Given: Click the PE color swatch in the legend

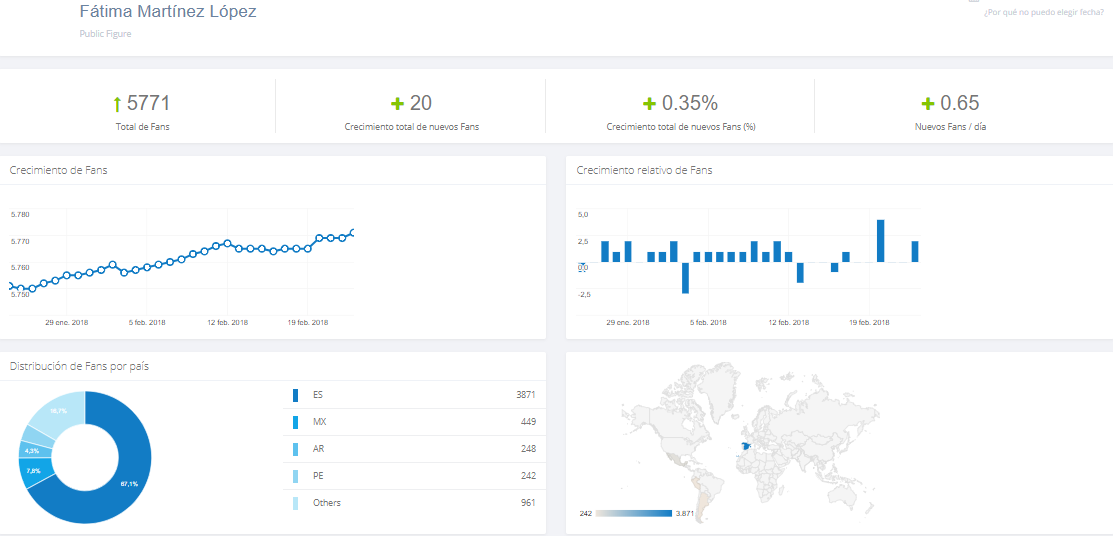Looking at the screenshot, I should tap(295, 476).
